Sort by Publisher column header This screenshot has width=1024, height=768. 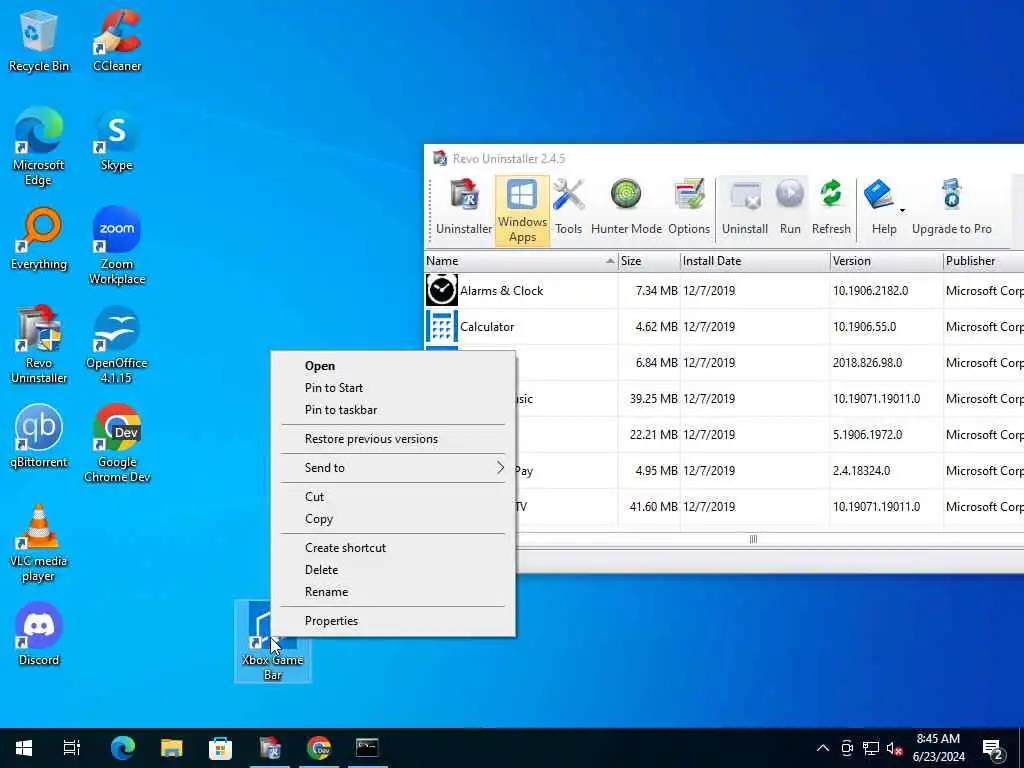(983, 261)
